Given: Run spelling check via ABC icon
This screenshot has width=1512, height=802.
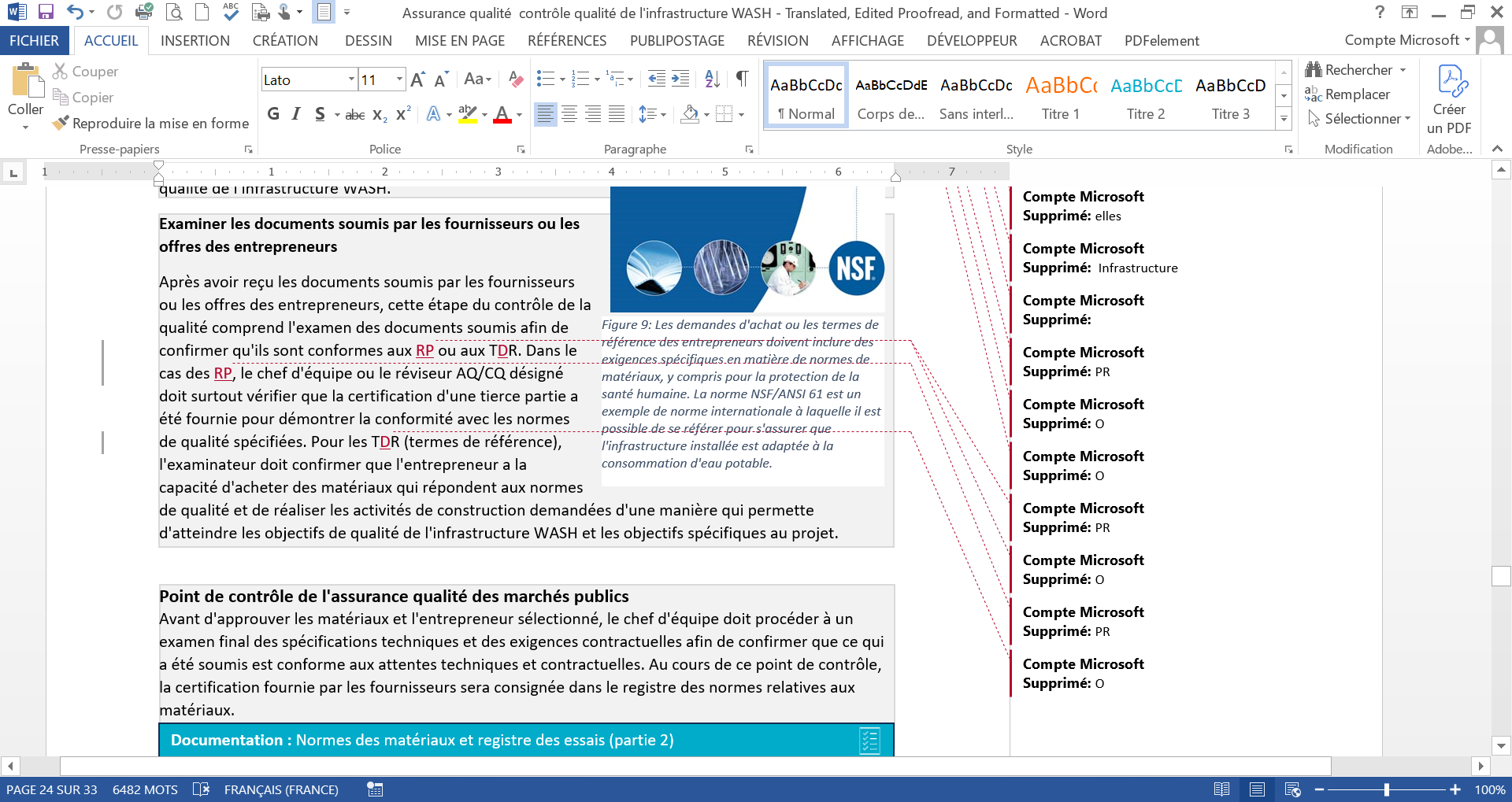Looking at the screenshot, I should click(231, 12).
